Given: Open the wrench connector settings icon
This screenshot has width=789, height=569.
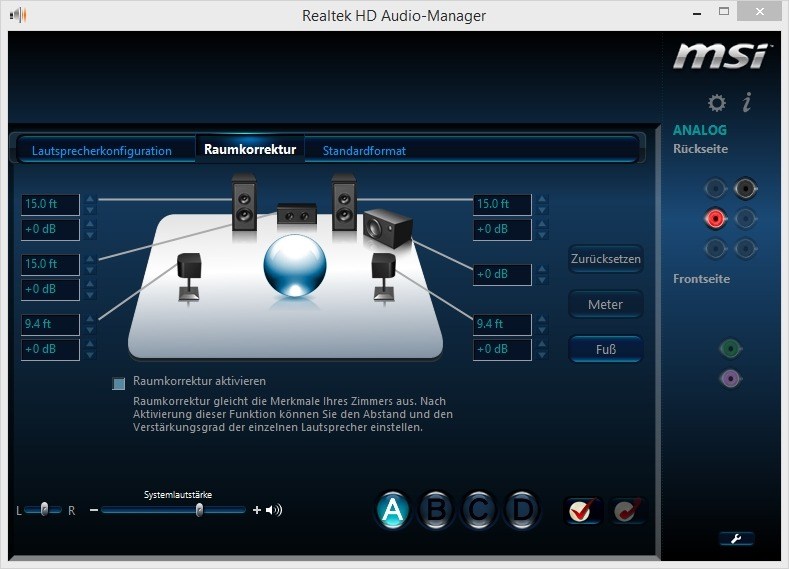Looking at the screenshot, I should coord(736,539).
